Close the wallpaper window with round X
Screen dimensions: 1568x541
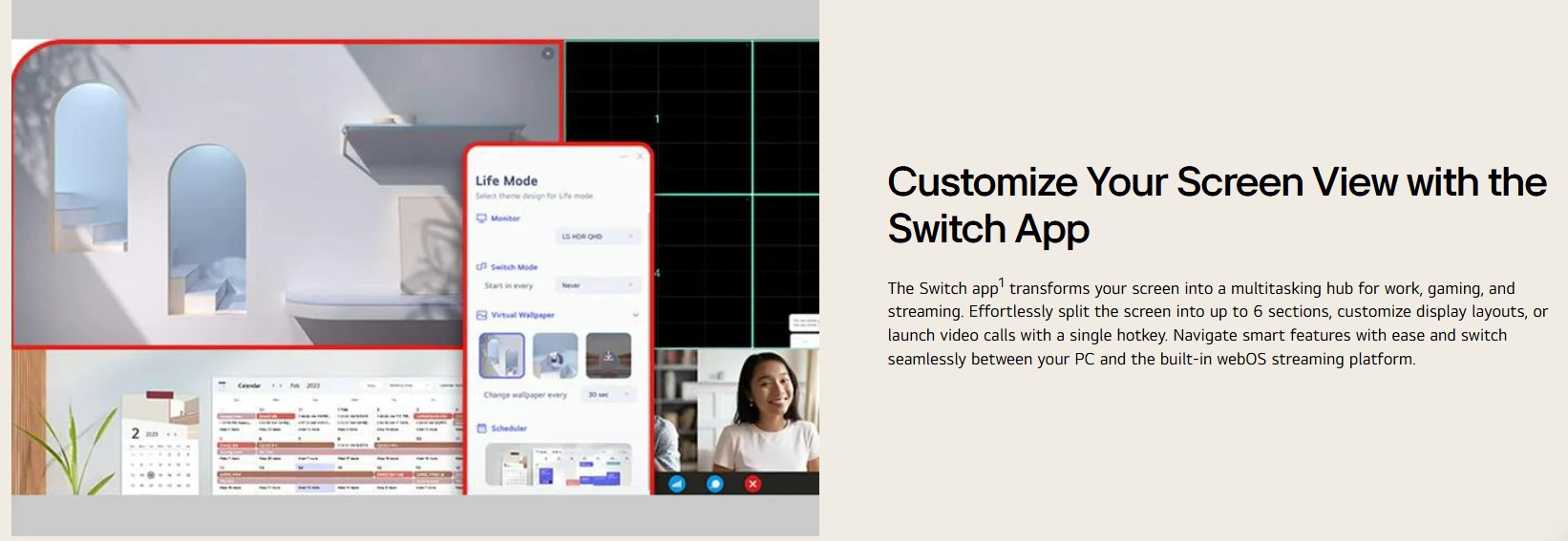point(547,54)
